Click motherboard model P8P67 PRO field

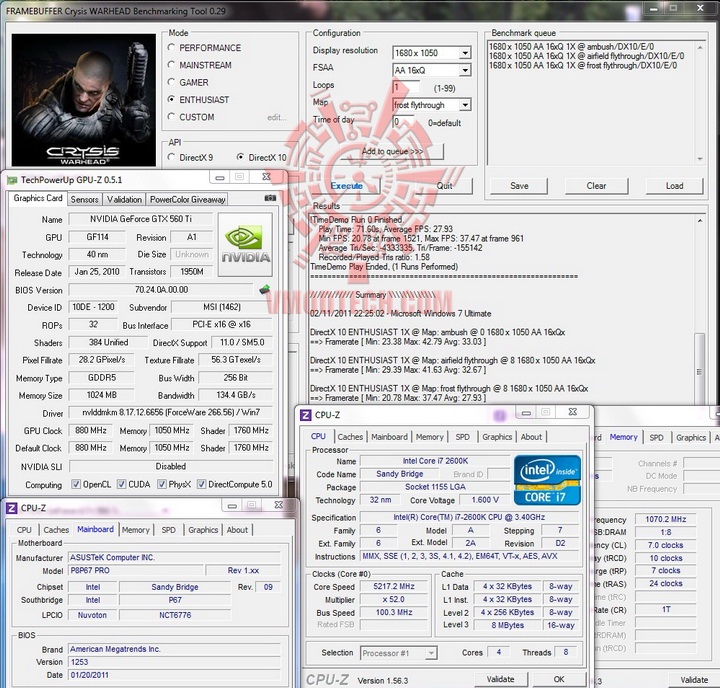coord(135,570)
